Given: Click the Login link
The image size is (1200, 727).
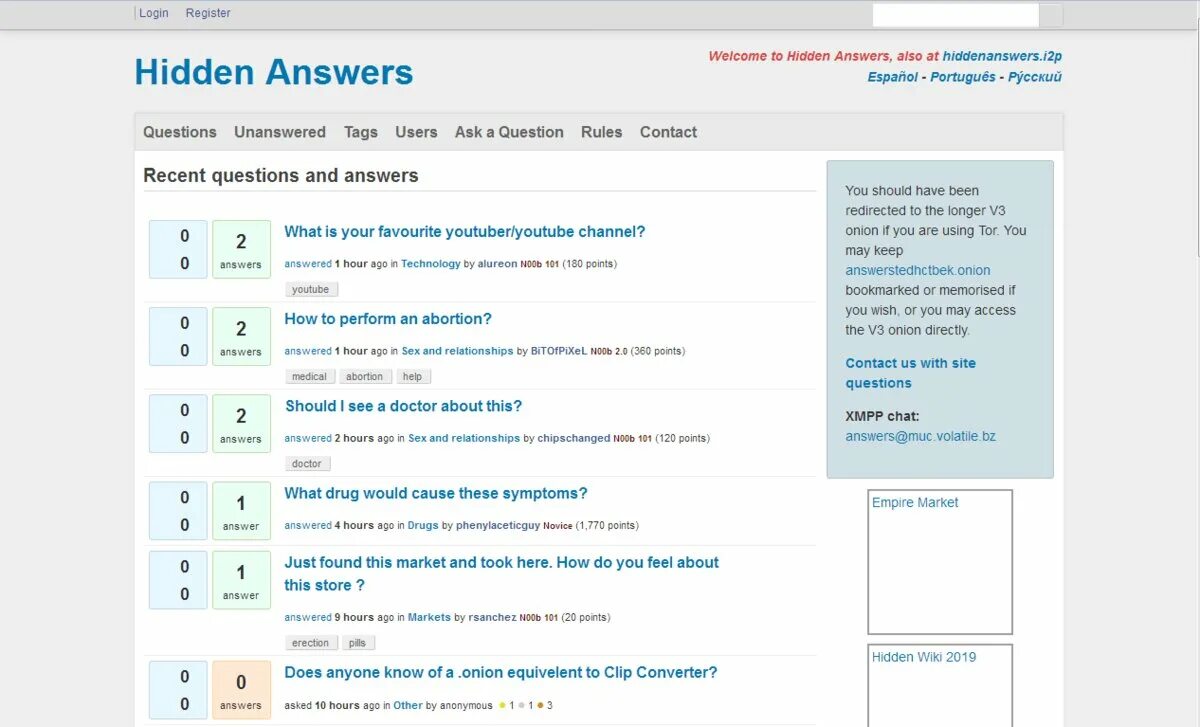Looking at the screenshot, I should point(153,13).
